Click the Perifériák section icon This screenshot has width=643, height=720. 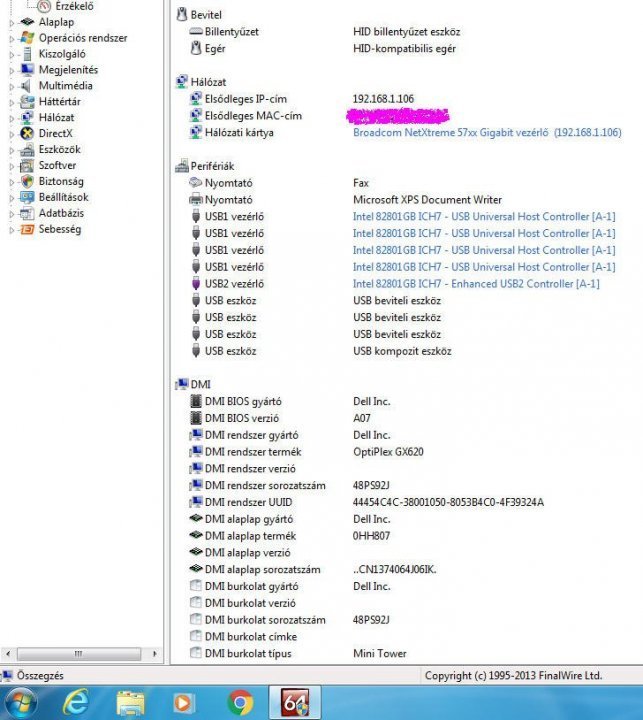pyautogui.click(x=182, y=165)
